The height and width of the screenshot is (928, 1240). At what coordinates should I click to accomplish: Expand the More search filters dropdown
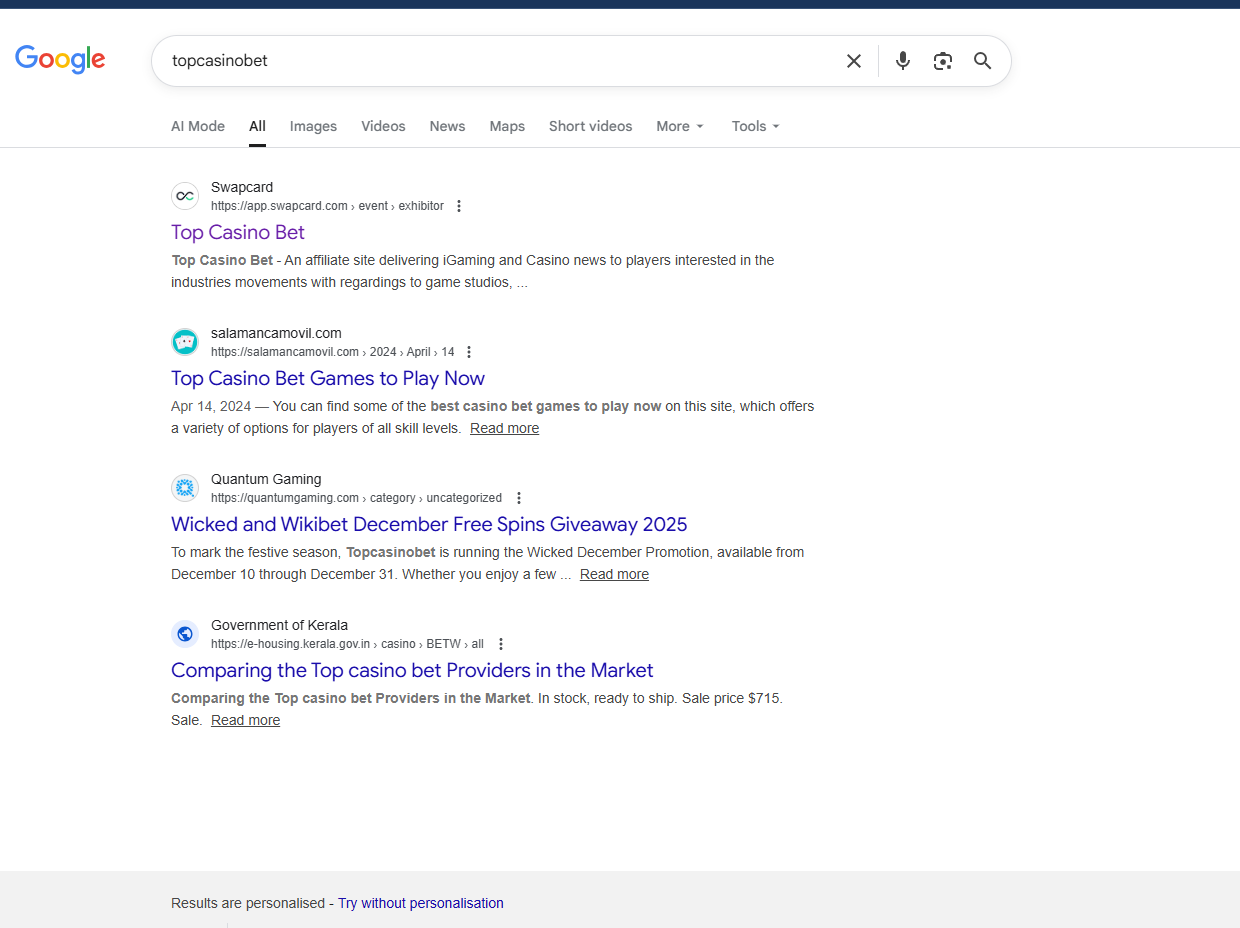point(680,126)
